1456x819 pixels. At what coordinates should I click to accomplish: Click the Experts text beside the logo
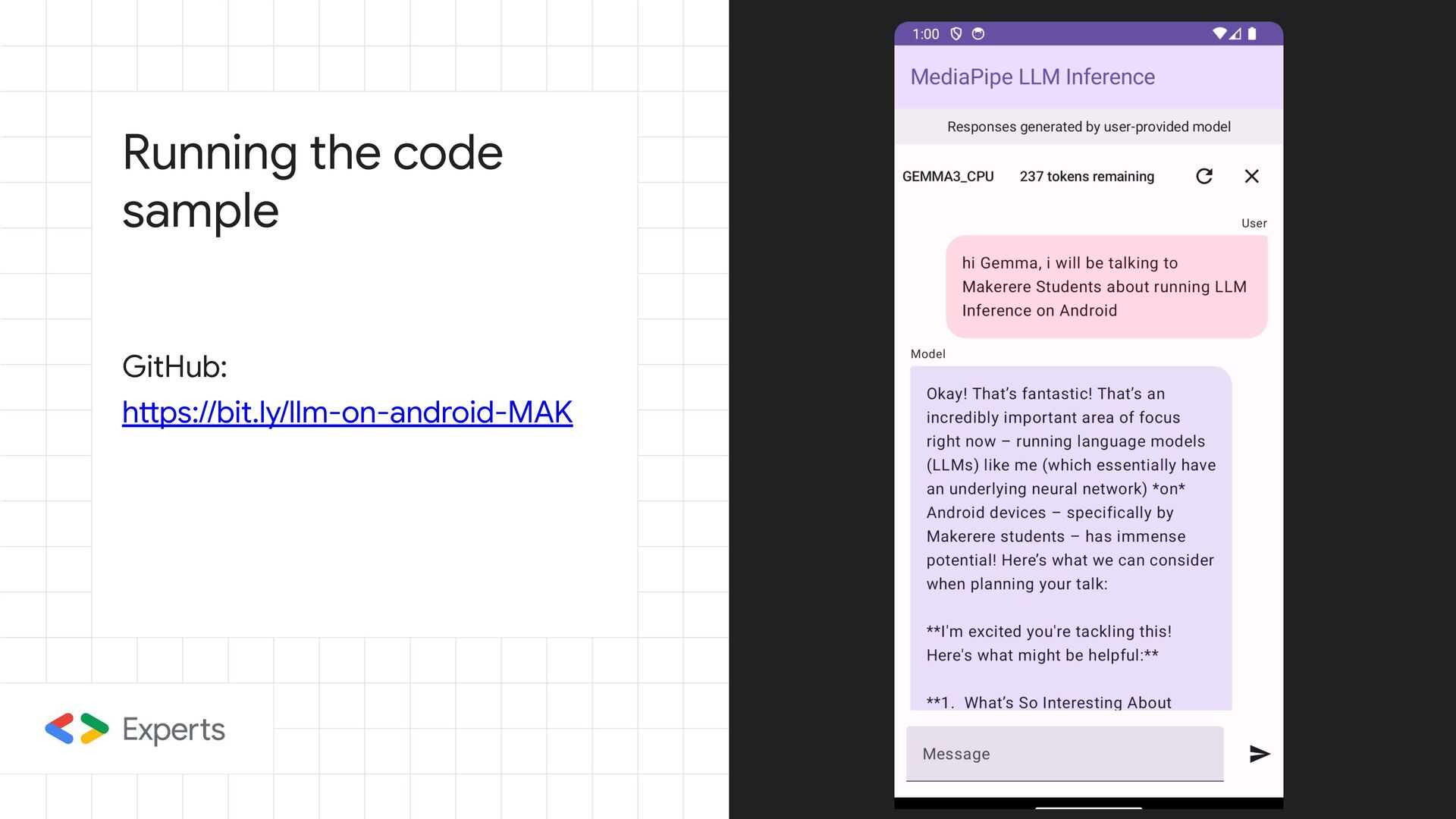click(174, 730)
